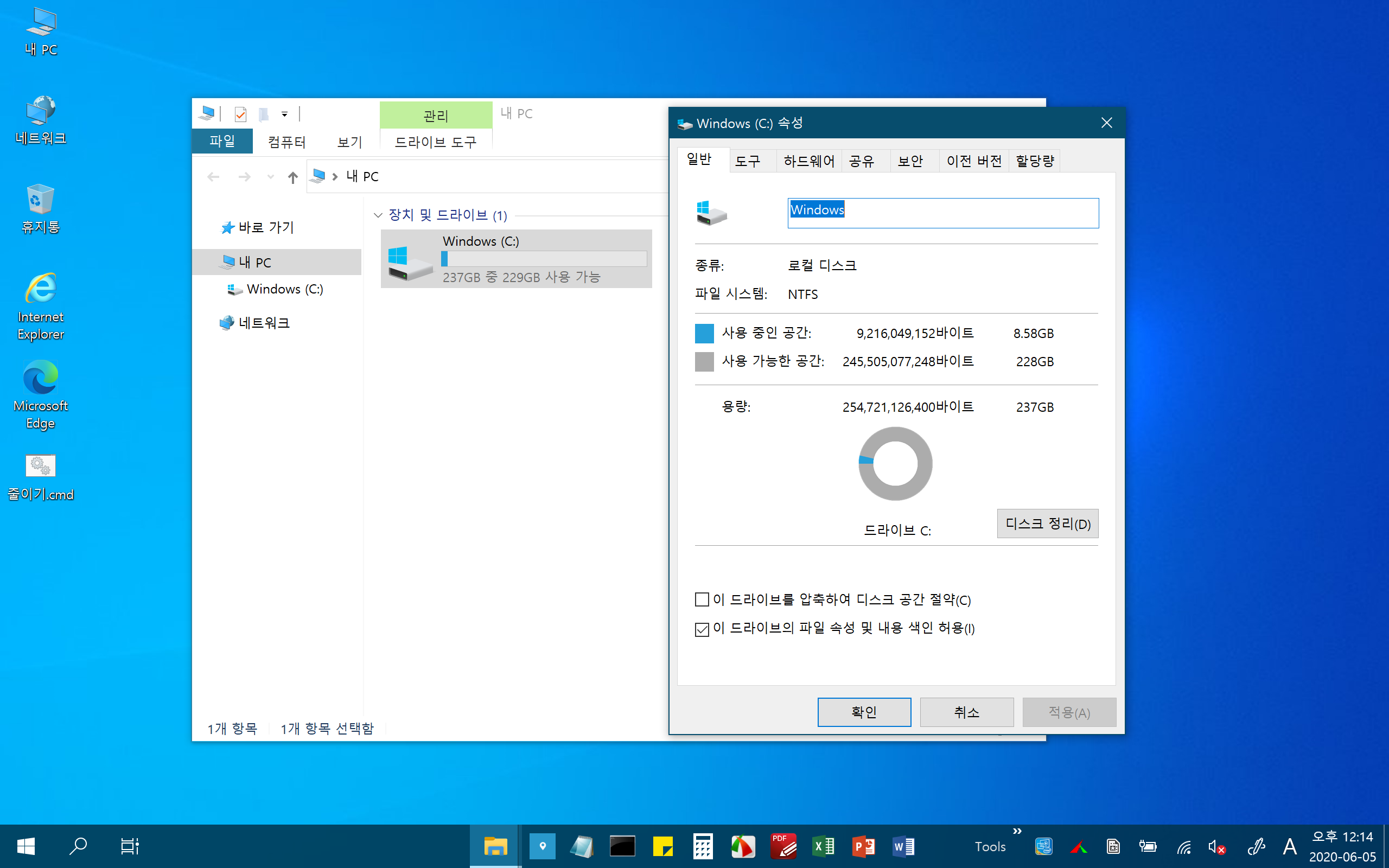Select the Windows (C:) drive tile
1389x868 pixels.
click(516, 259)
